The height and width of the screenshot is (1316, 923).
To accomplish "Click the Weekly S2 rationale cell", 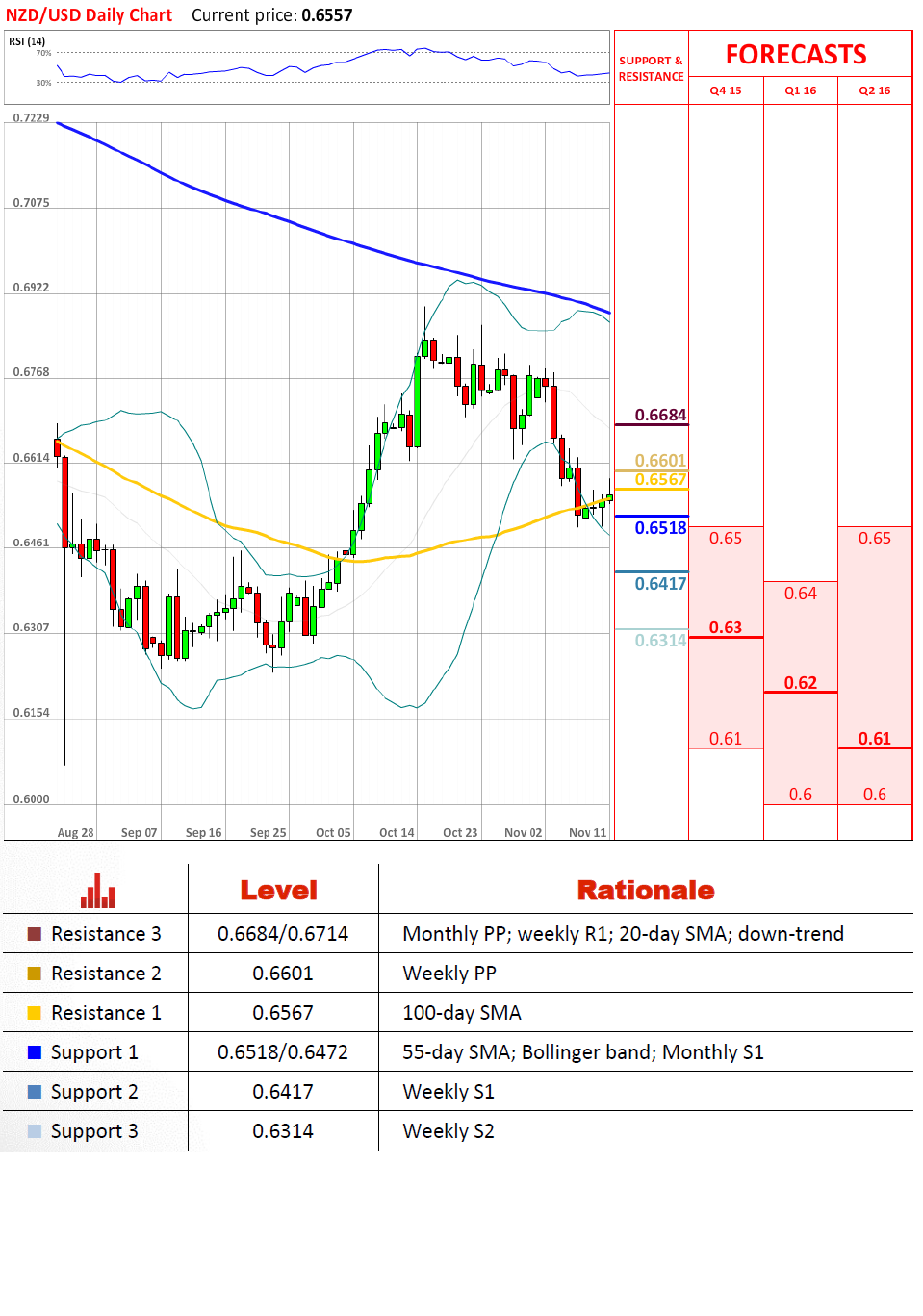I will (x=449, y=1131).
